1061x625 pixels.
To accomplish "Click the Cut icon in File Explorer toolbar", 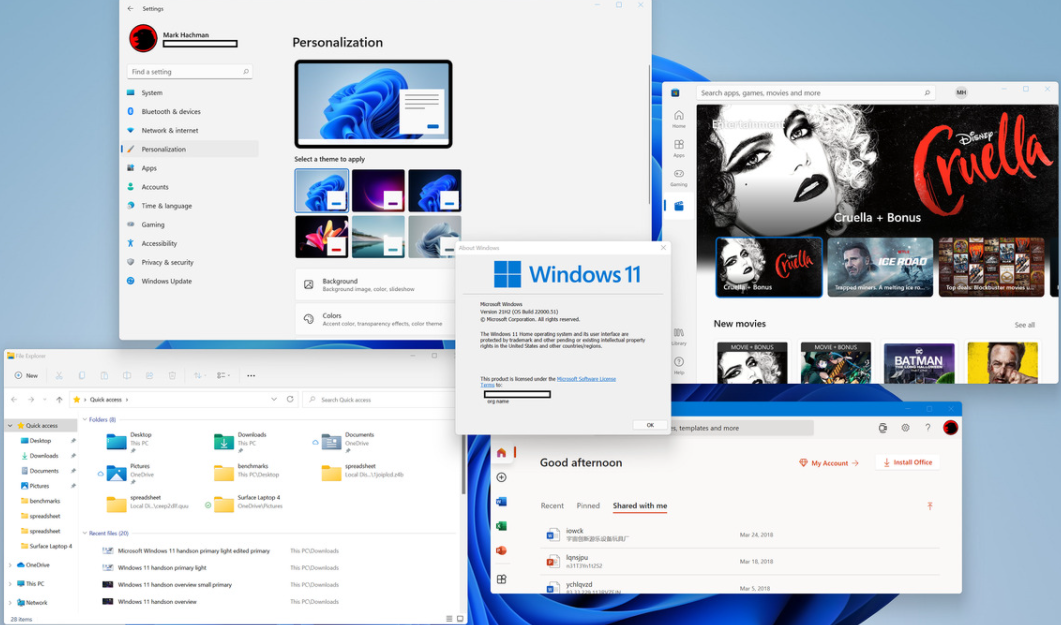I will (x=59, y=375).
